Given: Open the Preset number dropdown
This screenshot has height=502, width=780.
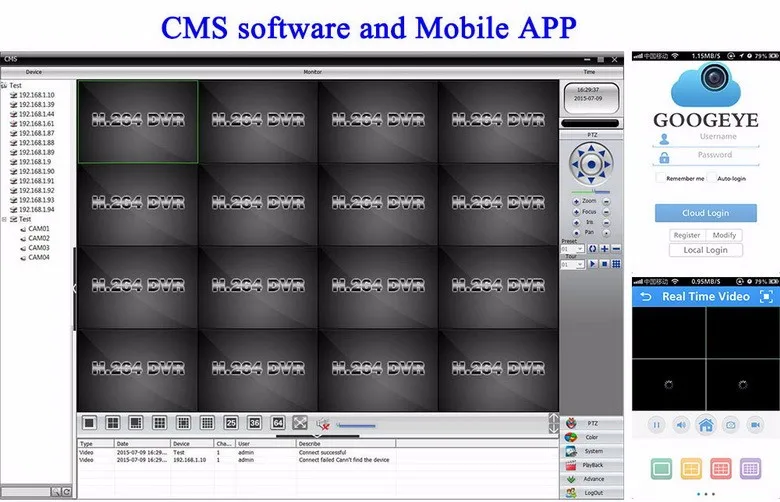Looking at the screenshot, I should click(x=572, y=248).
